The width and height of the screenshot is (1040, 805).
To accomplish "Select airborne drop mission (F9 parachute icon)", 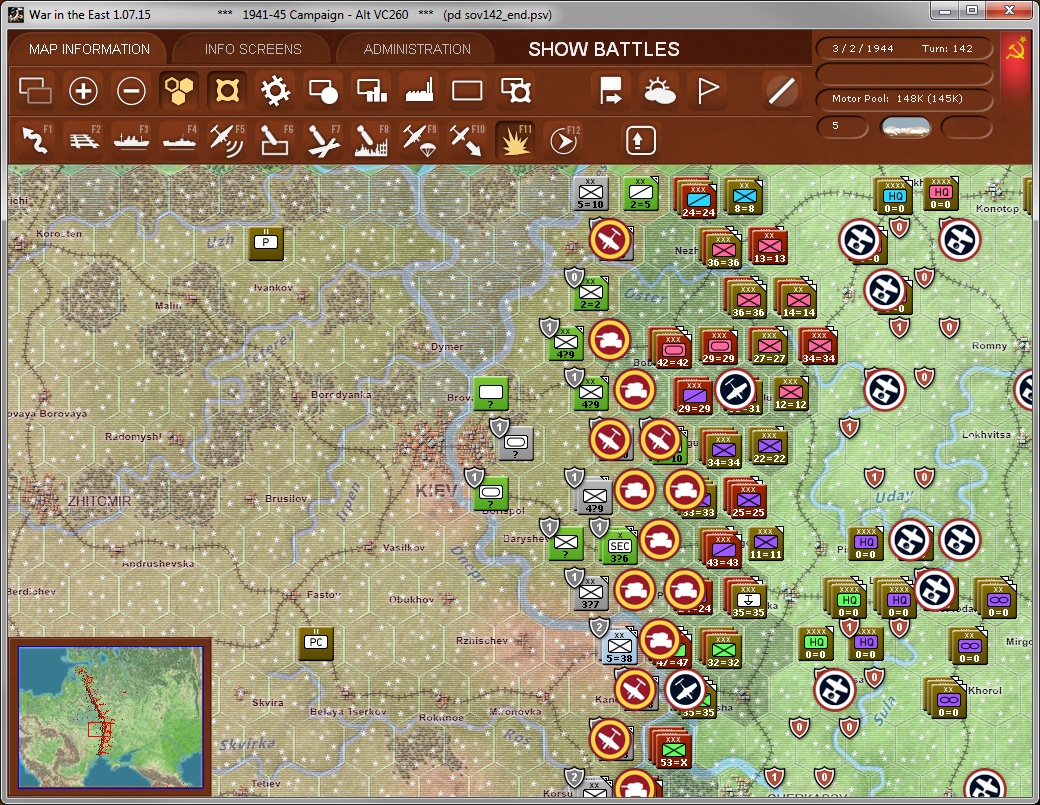I will click(x=418, y=138).
